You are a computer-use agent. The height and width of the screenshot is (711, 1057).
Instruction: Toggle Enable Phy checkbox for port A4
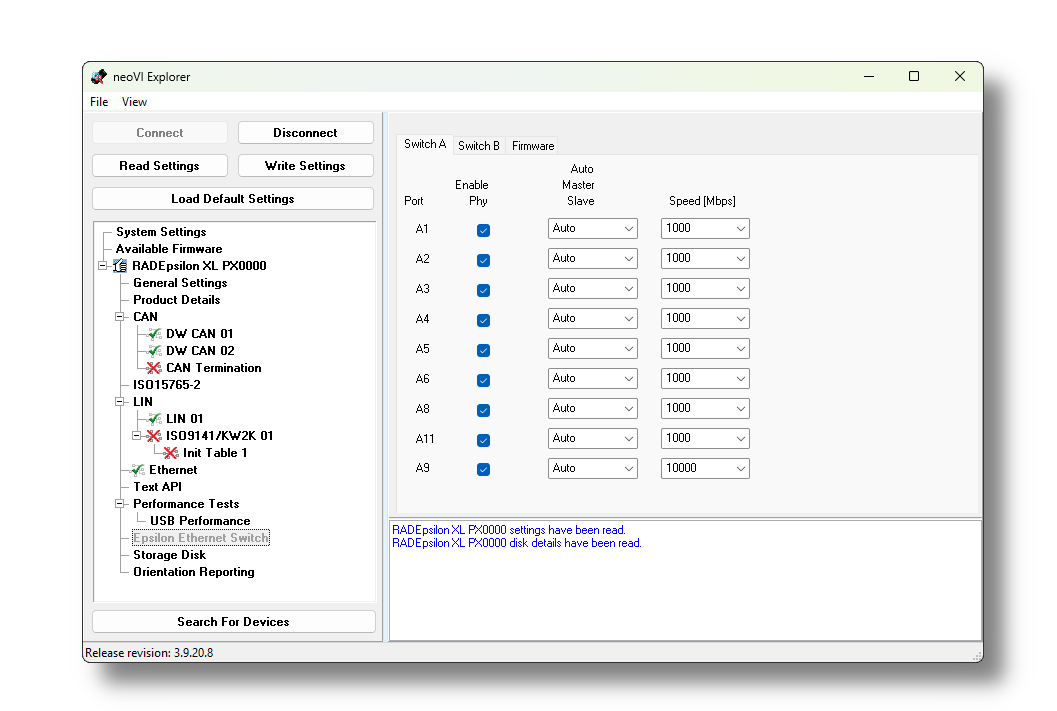coord(483,320)
